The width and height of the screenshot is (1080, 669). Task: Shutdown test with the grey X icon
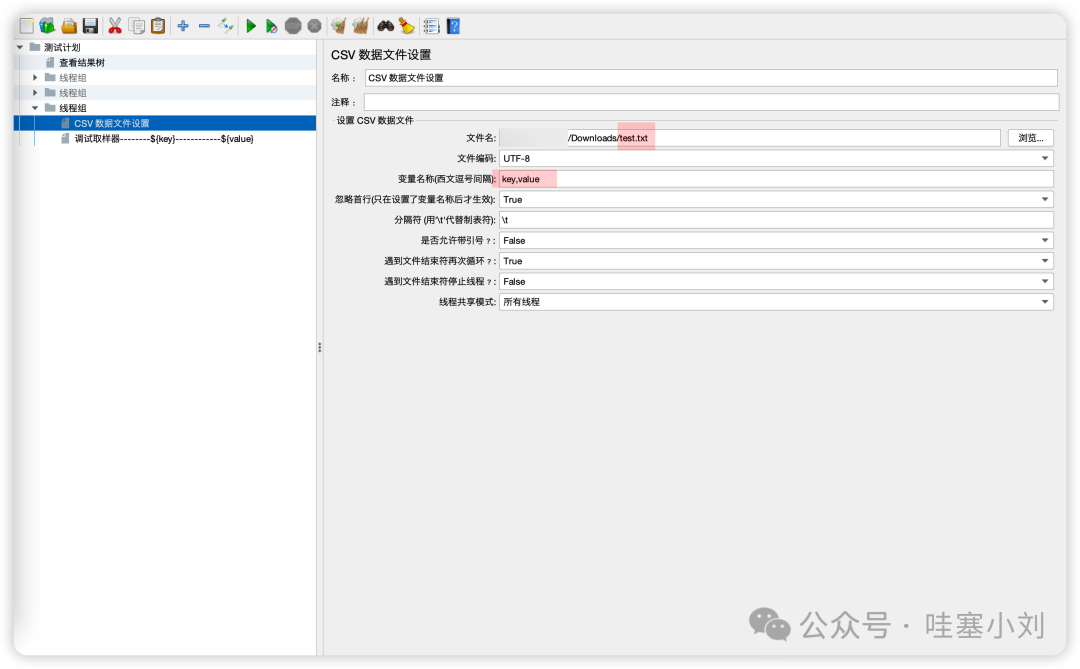(x=314, y=26)
